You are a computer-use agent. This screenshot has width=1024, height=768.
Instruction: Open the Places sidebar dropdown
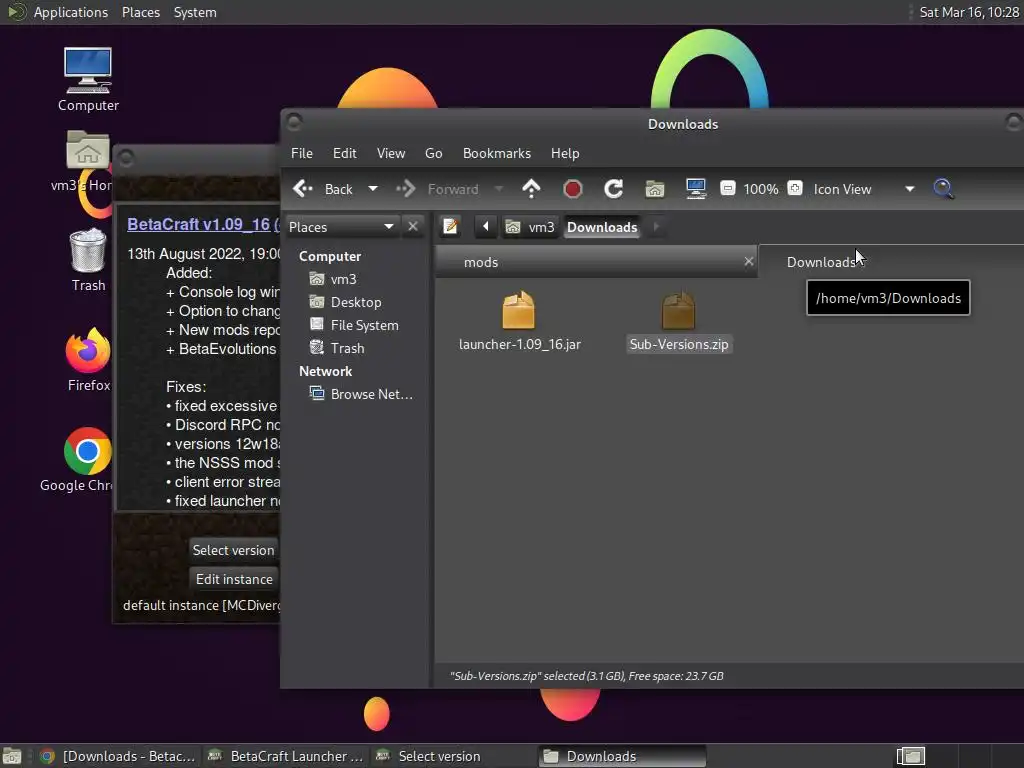(x=342, y=227)
